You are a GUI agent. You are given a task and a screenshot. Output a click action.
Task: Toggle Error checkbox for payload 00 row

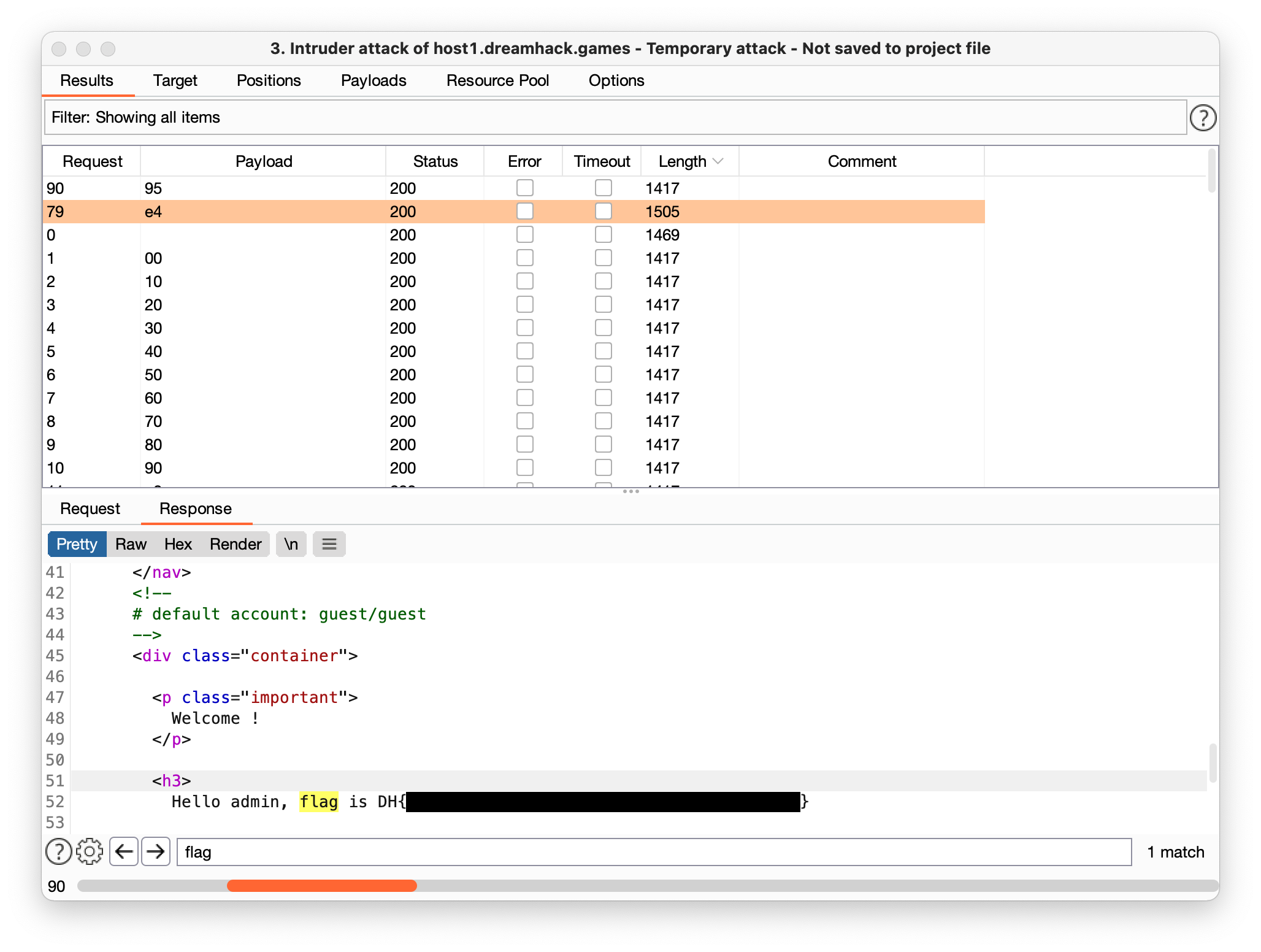[525, 258]
